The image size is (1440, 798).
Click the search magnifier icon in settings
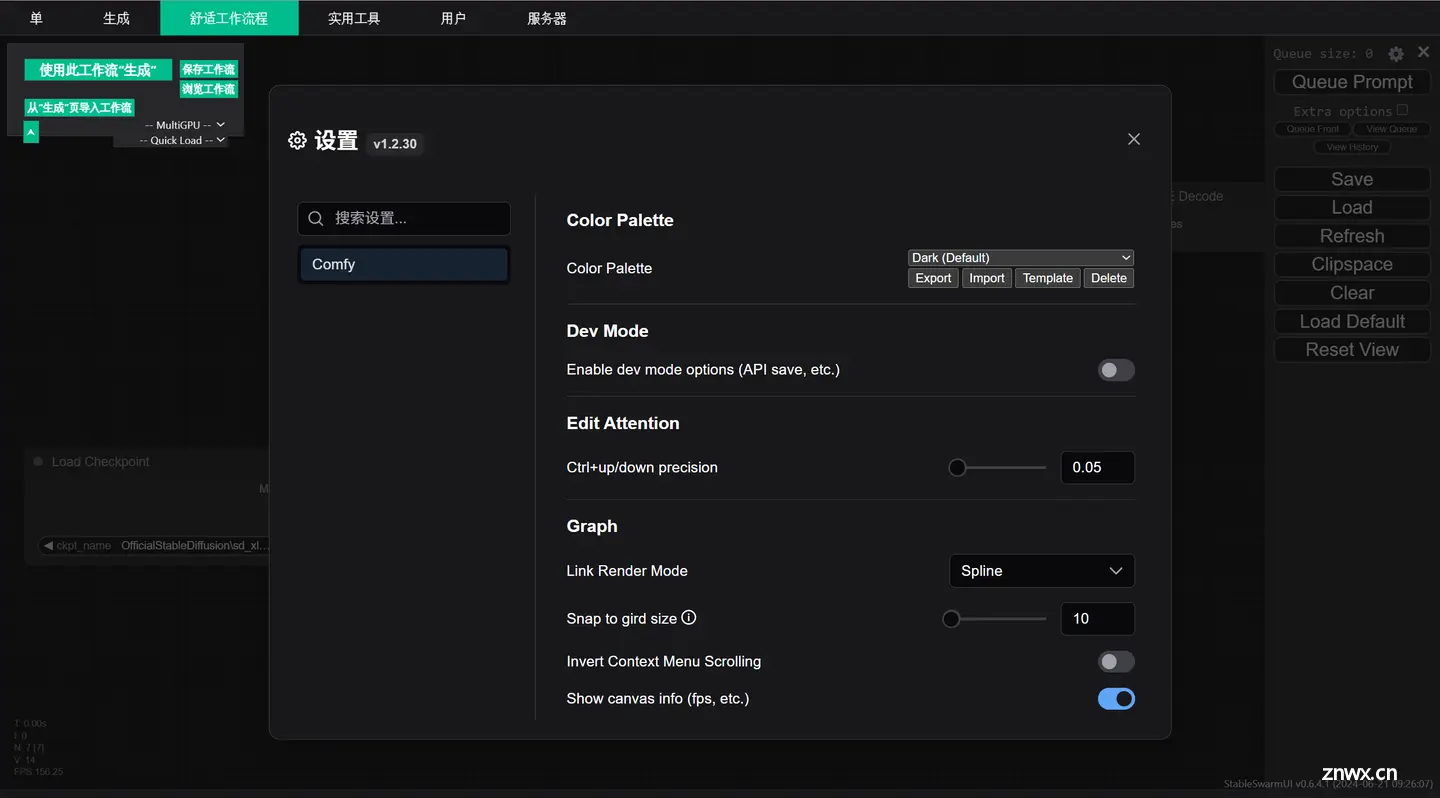coord(316,218)
